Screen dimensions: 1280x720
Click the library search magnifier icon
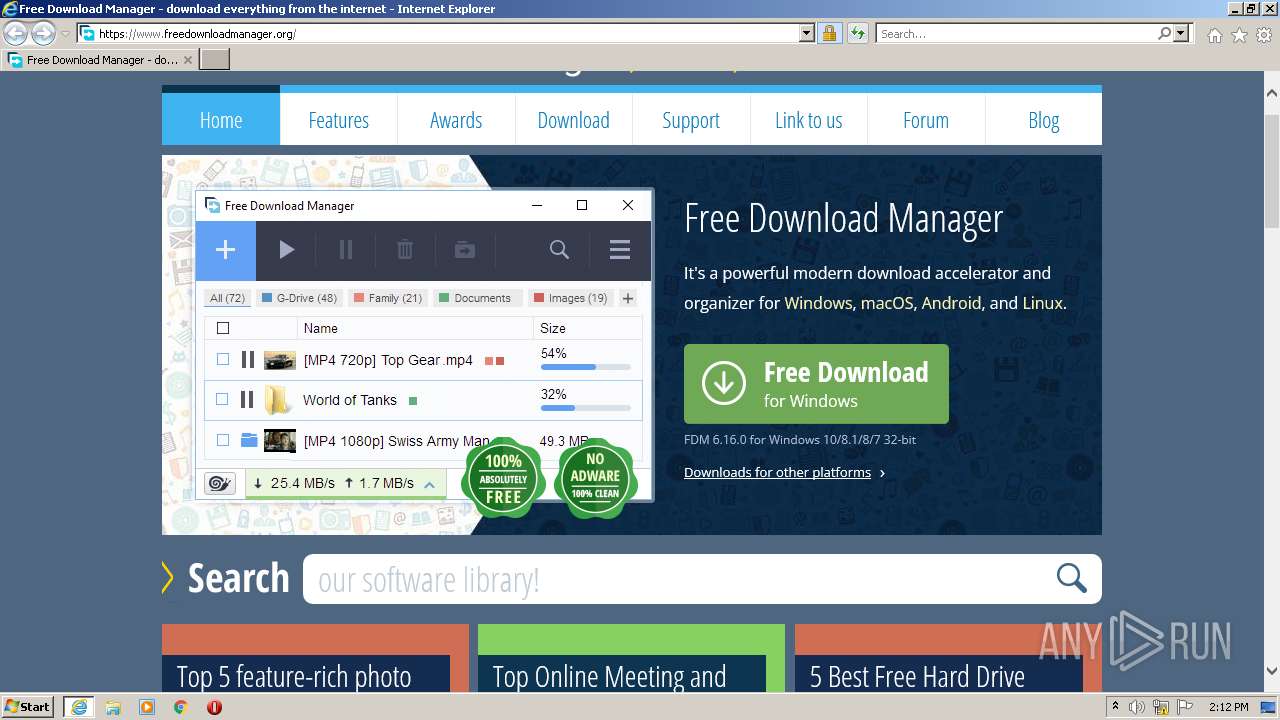[x=1071, y=578]
